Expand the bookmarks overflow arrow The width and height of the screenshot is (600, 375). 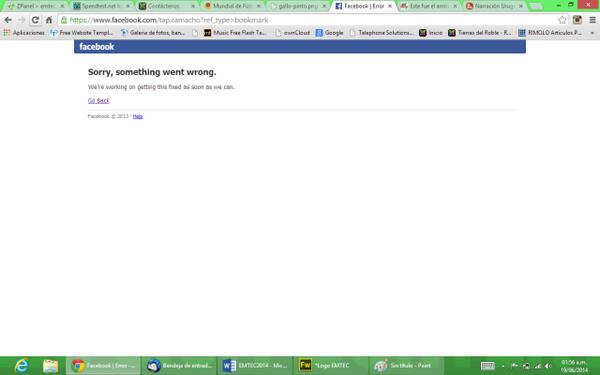[x=592, y=33]
